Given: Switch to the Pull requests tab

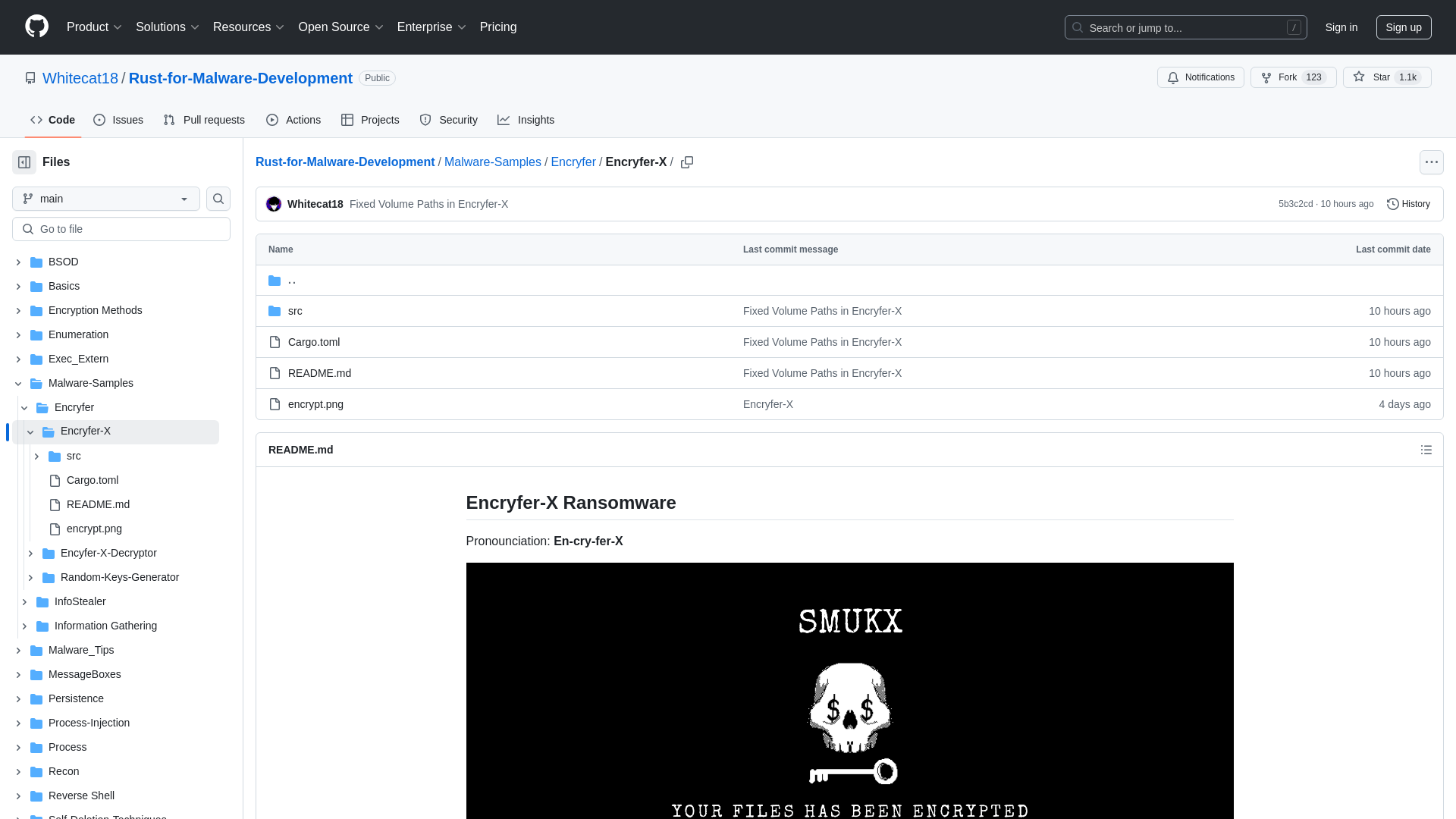Looking at the screenshot, I should (204, 120).
